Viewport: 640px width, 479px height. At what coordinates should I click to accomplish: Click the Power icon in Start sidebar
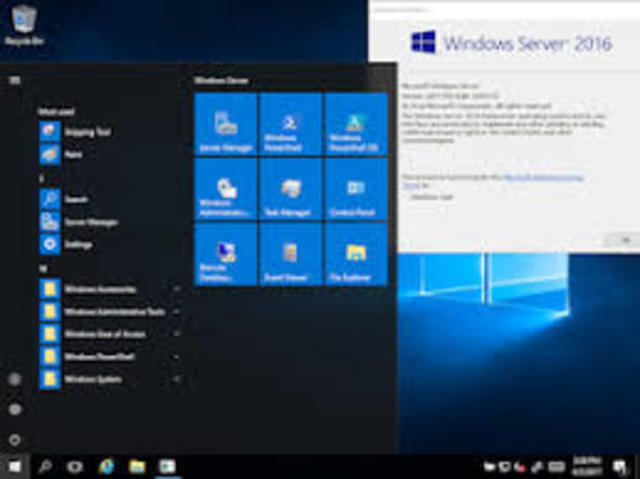15,440
